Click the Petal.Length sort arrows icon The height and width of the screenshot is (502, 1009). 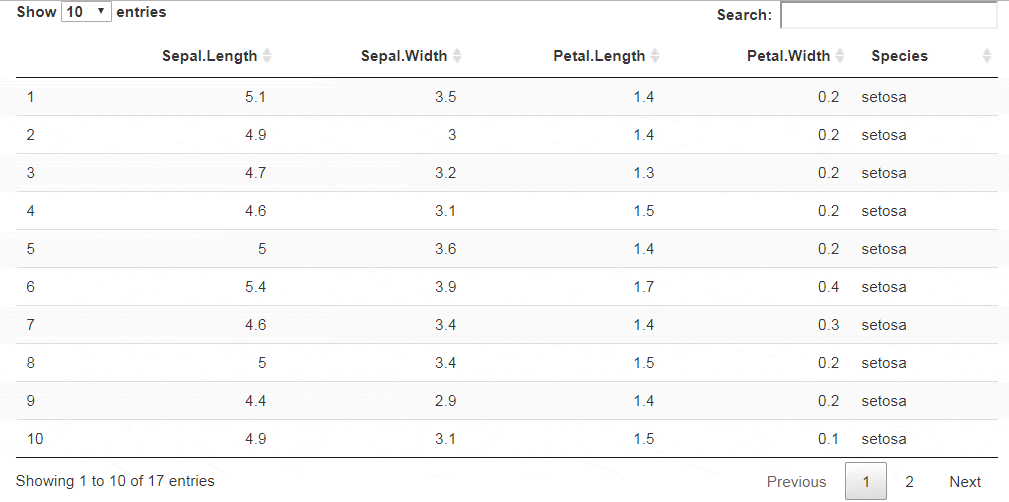[655, 56]
